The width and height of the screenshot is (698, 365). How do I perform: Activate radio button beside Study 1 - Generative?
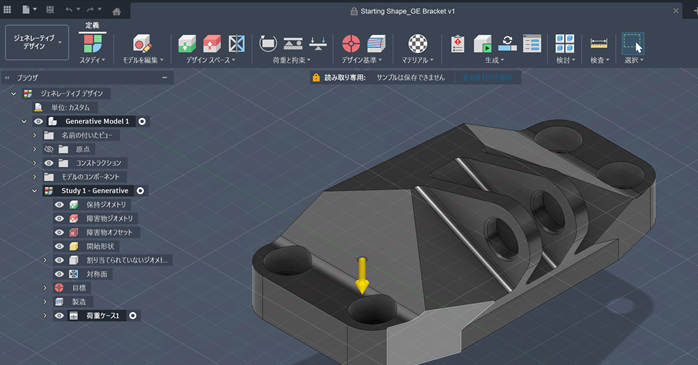tap(140, 191)
